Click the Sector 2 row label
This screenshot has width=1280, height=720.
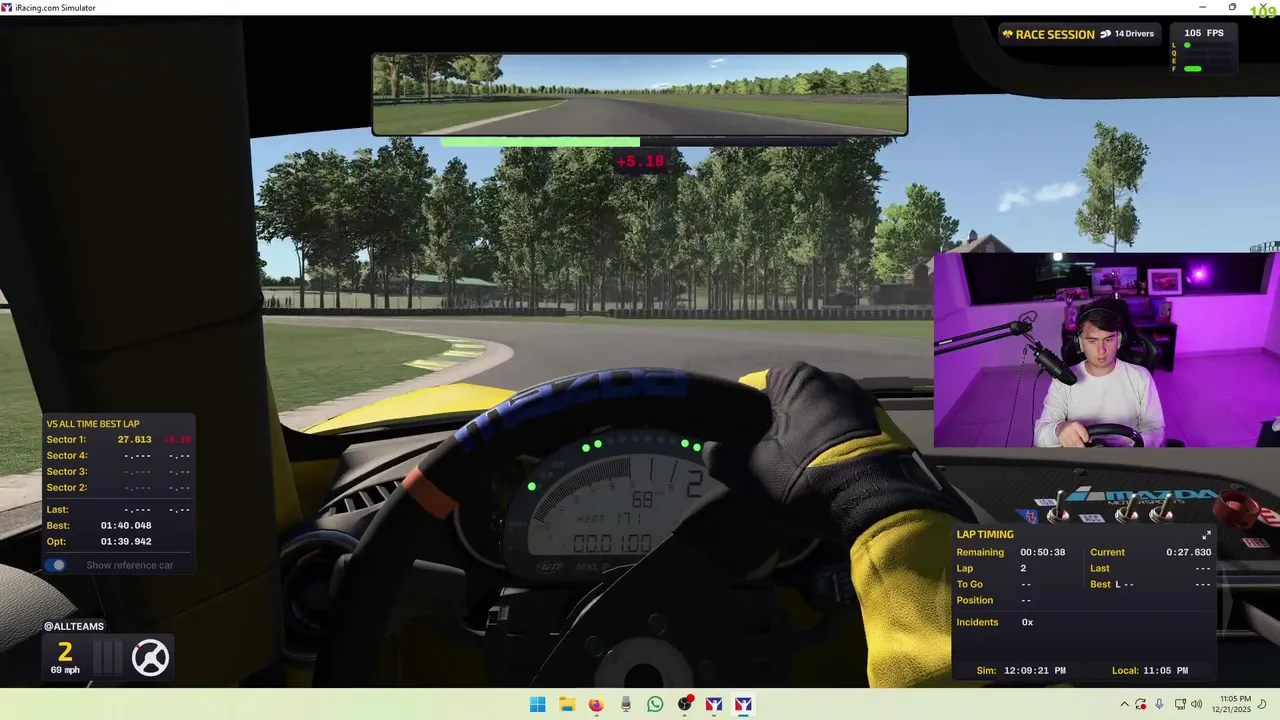67,487
